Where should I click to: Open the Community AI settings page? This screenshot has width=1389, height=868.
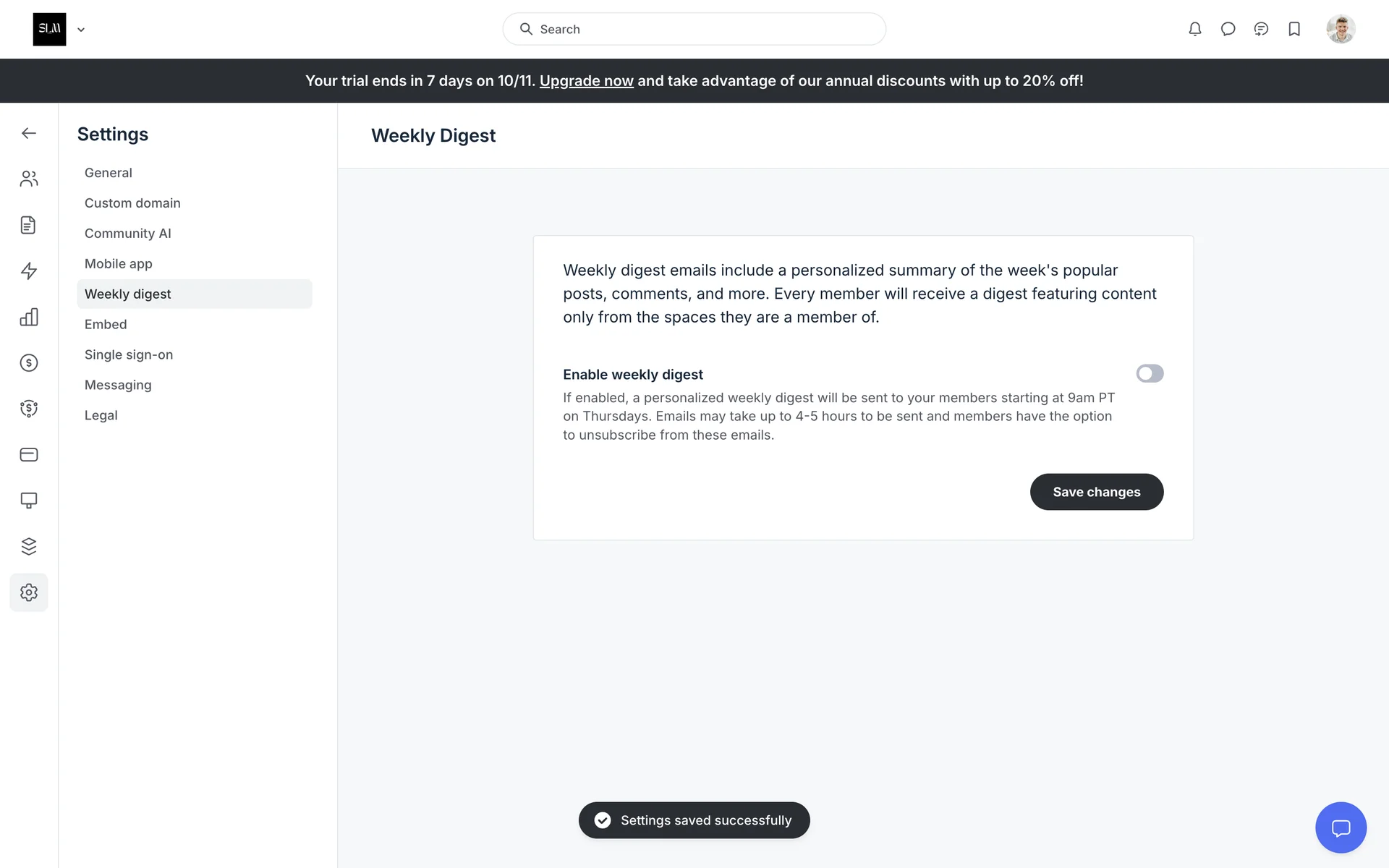point(128,234)
